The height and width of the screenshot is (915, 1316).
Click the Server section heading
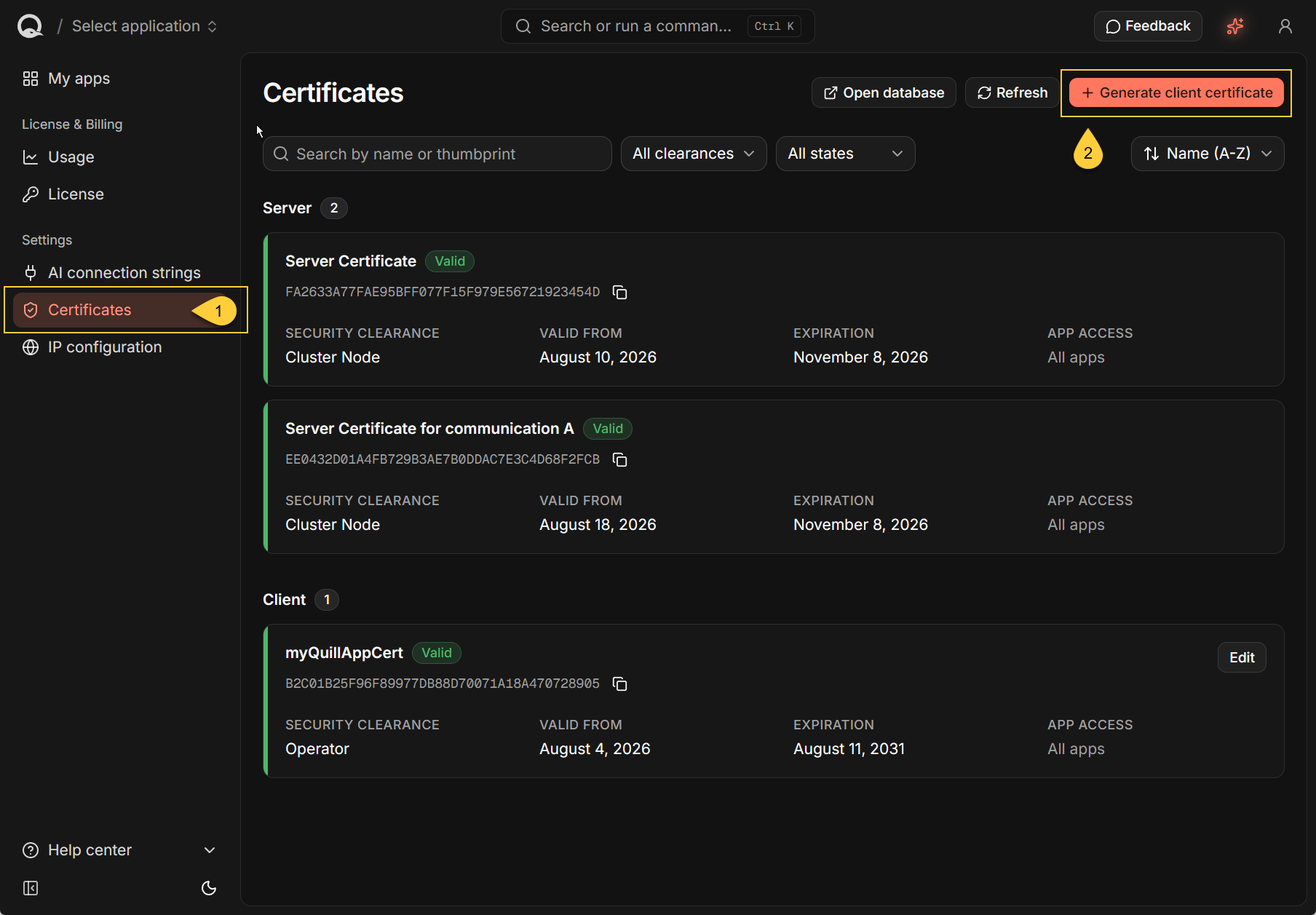(287, 208)
